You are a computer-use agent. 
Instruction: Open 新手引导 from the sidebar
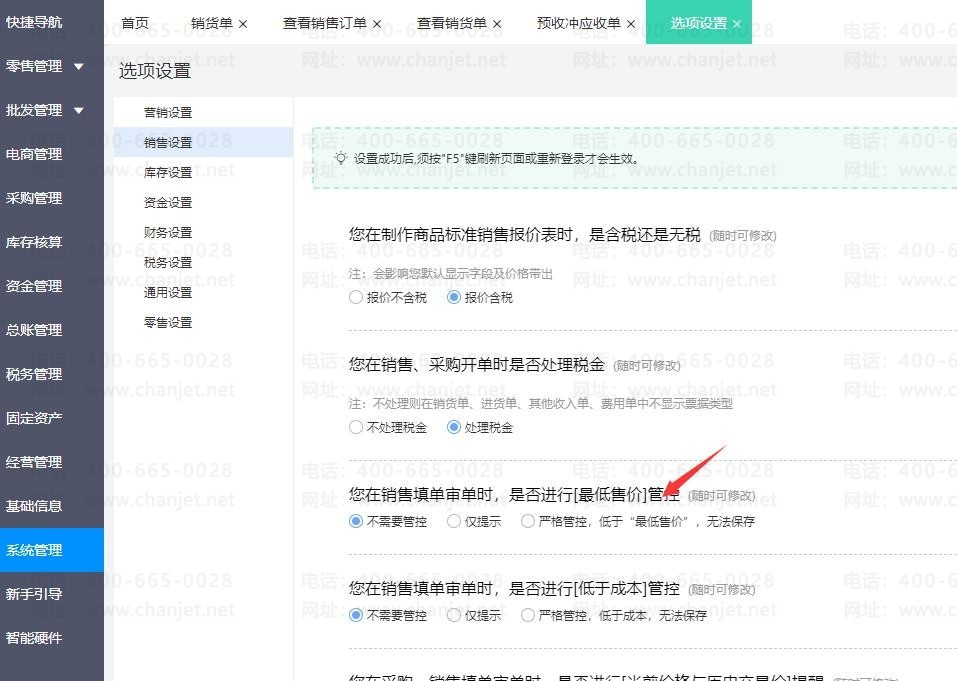(34, 595)
